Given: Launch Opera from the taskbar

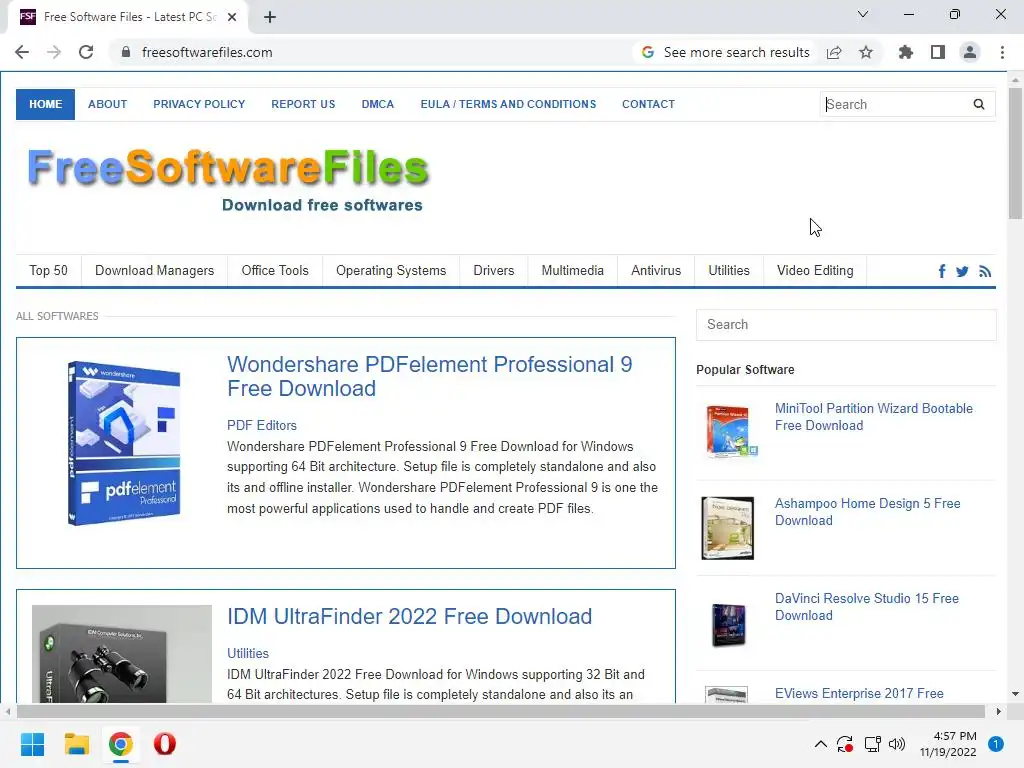Looking at the screenshot, I should 165,744.
